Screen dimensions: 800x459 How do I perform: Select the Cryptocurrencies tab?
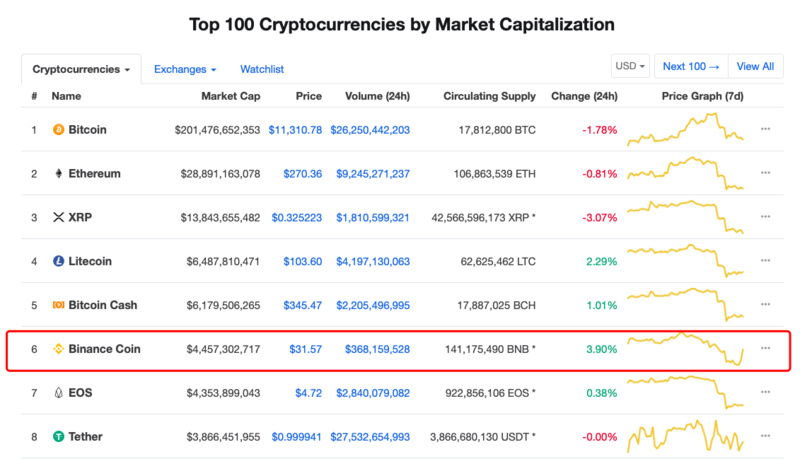(81, 69)
